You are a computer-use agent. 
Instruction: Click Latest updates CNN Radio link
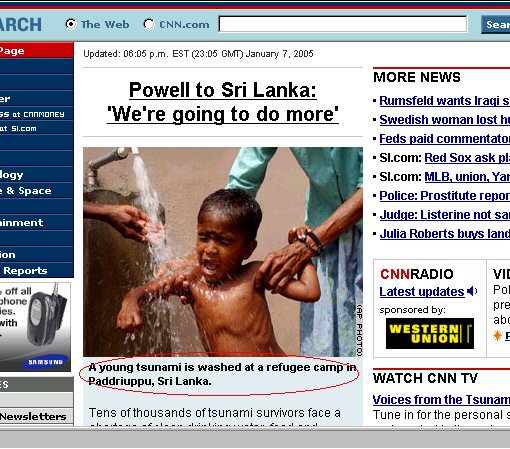coord(422,291)
